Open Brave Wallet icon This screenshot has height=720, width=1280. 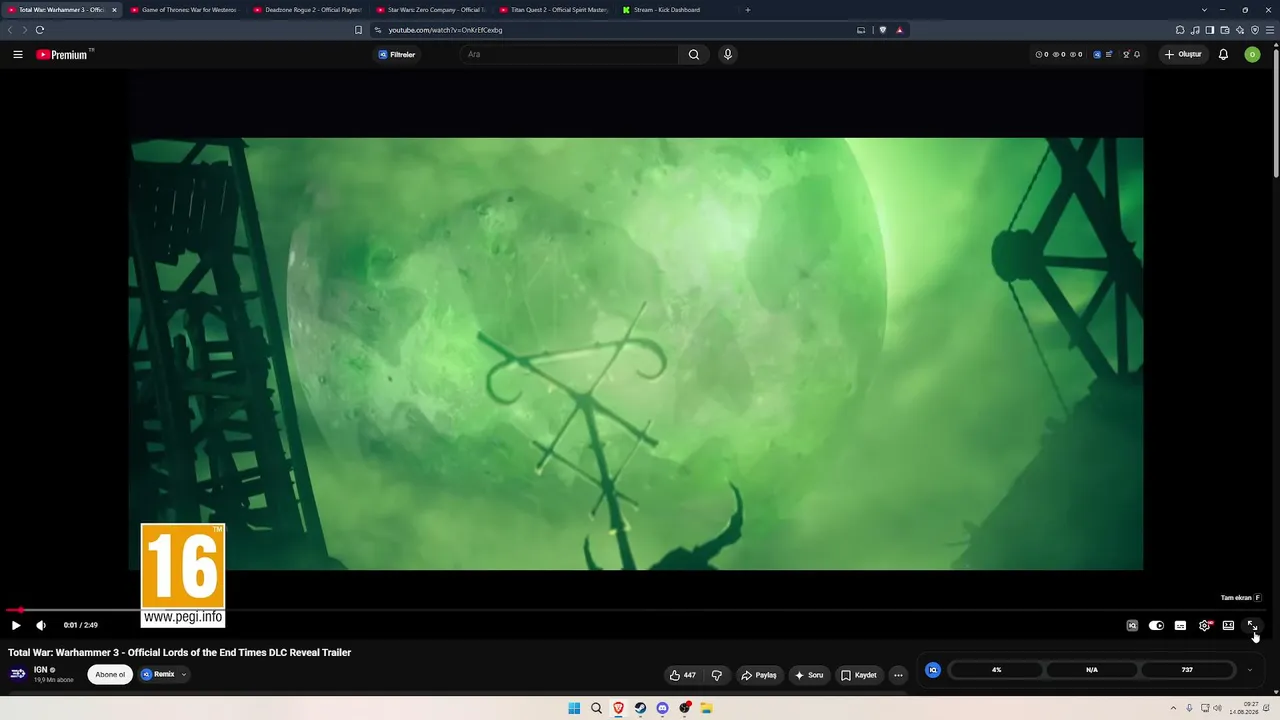point(1224,30)
